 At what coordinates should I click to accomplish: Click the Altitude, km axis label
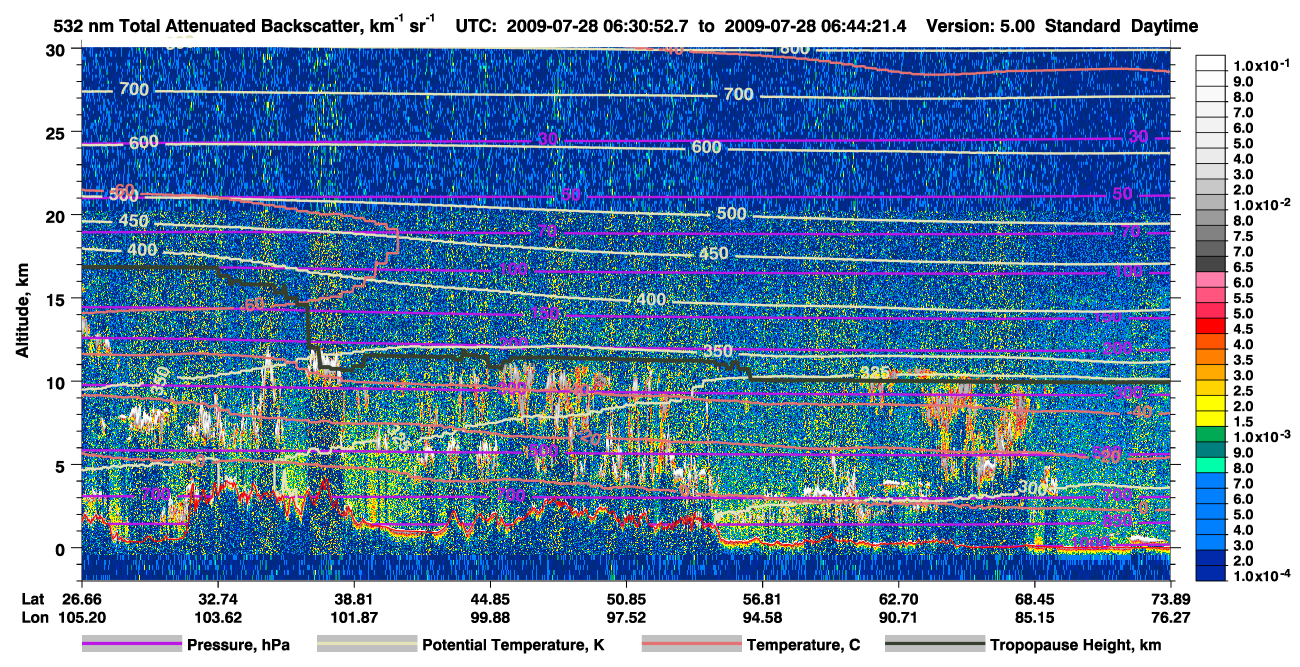(x=22, y=309)
